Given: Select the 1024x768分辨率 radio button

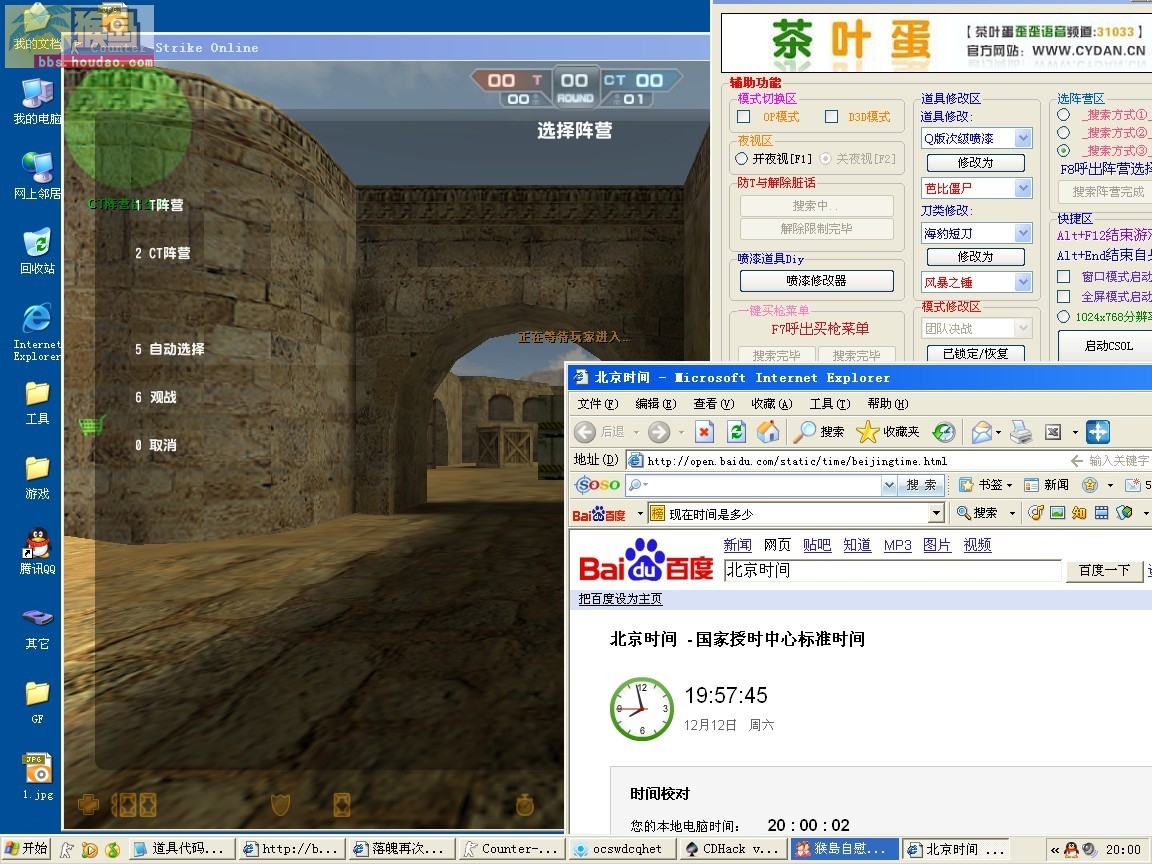Looking at the screenshot, I should (1063, 317).
